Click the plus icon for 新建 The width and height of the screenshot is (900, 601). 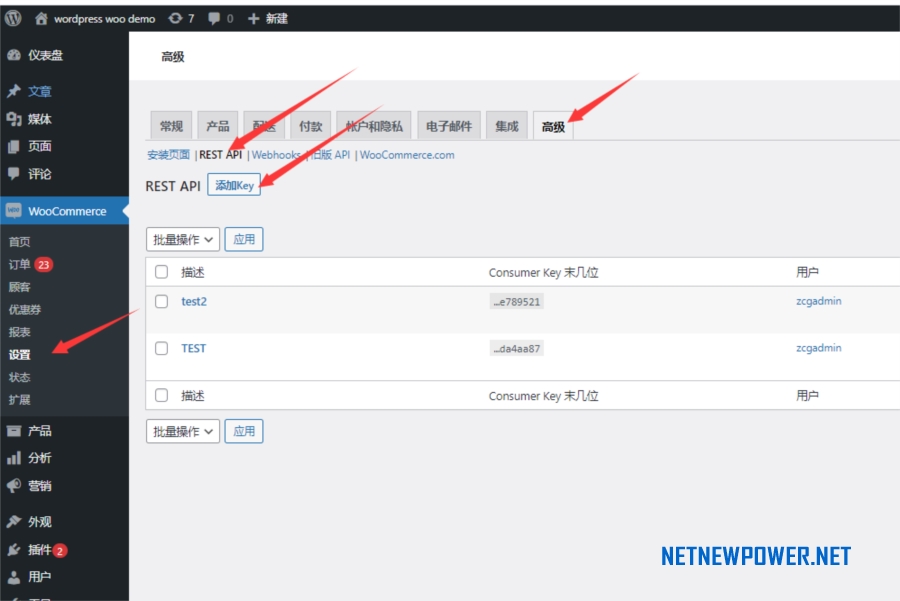tap(253, 18)
